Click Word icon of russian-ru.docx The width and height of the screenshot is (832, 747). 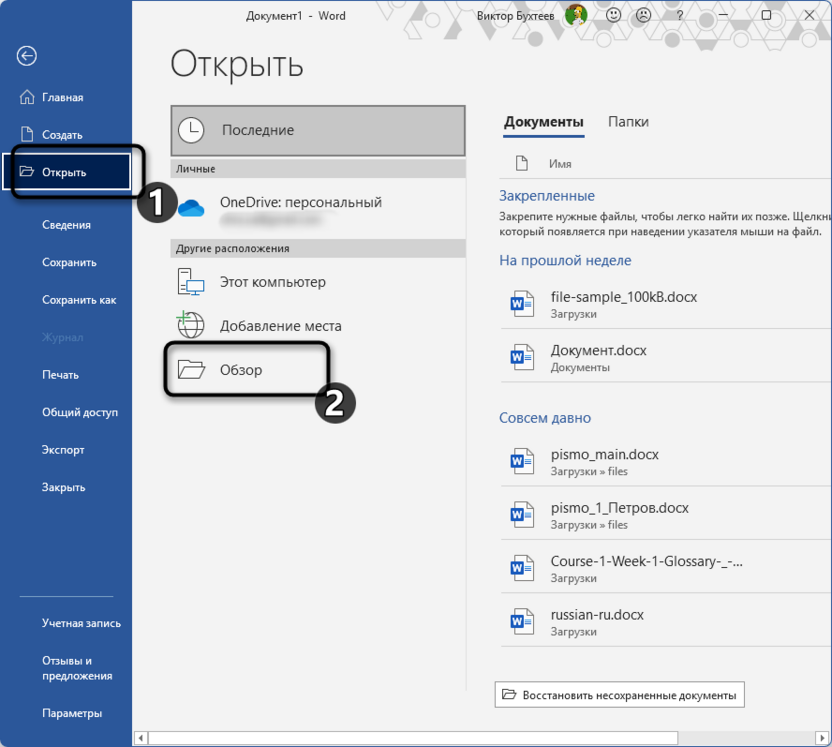click(522, 621)
